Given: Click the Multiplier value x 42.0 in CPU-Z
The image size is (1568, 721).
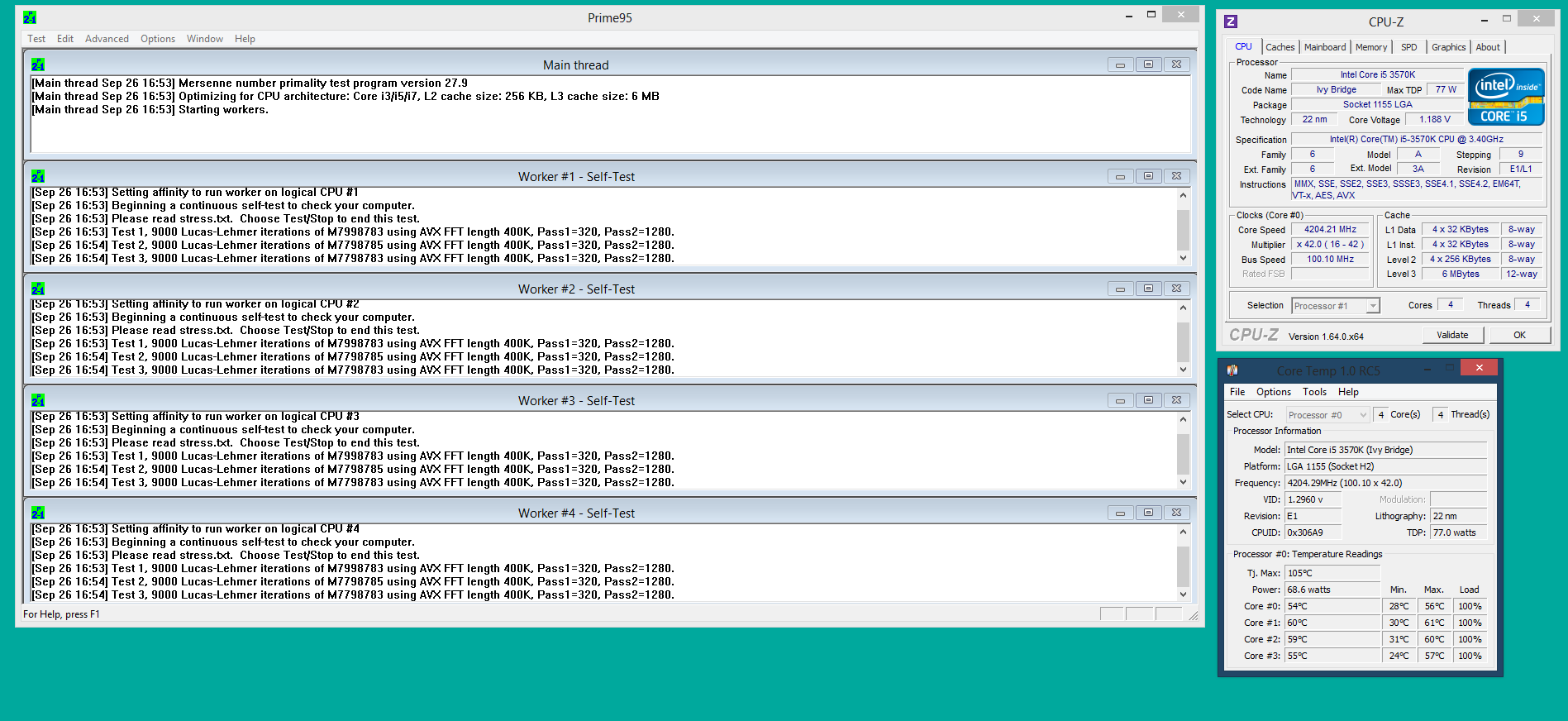Looking at the screenshot, I should click(1330, 245).
